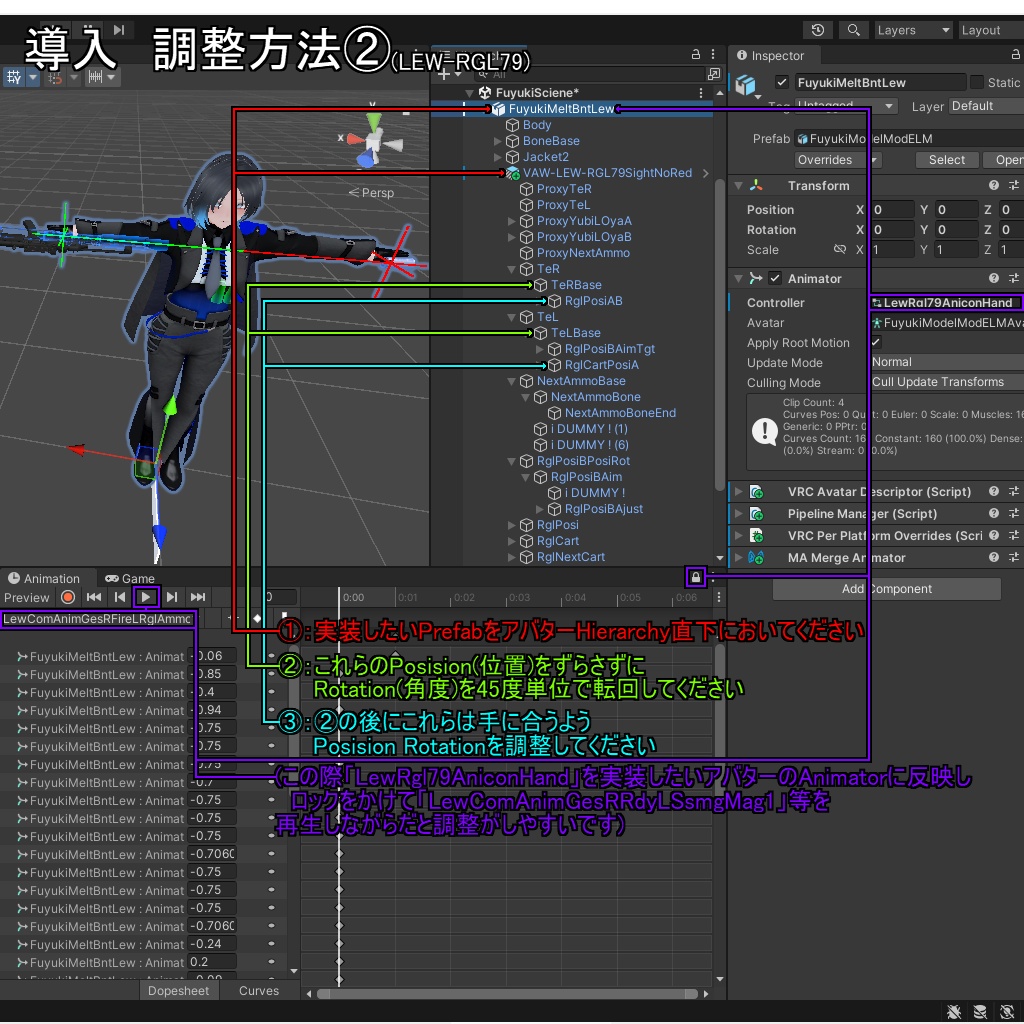Click the Animator component icon in the Inspector

(x=758, y=279)
